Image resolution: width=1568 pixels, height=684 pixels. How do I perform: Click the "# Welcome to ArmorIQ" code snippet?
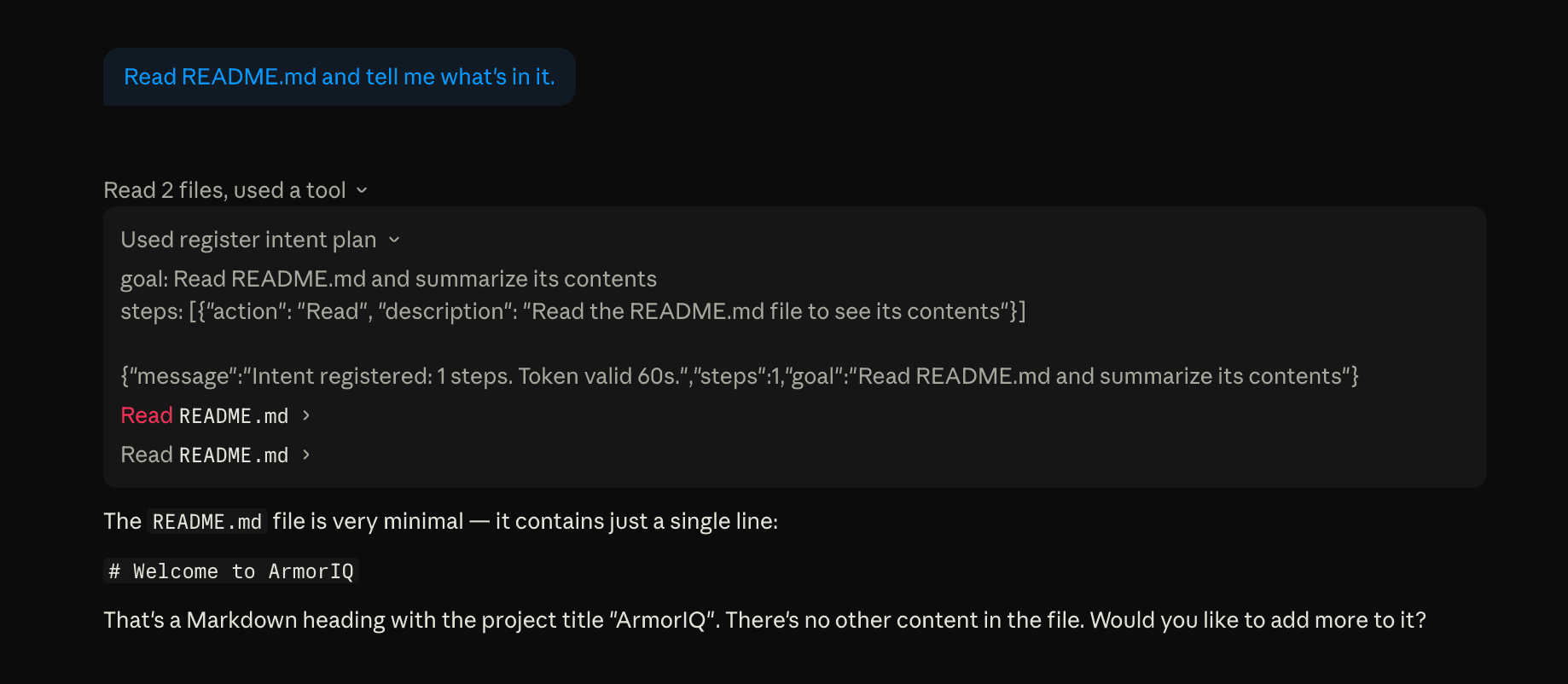coord(231,571)
